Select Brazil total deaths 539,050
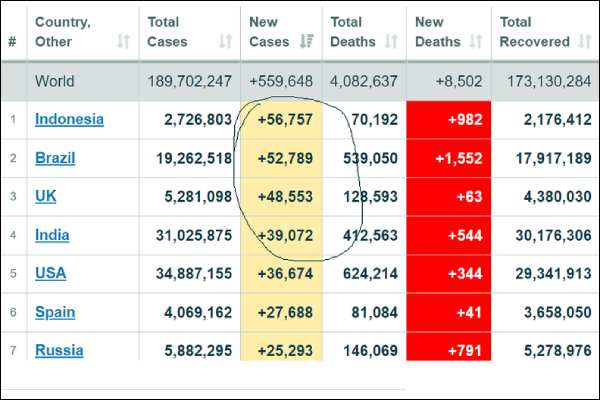The image size is (600, 400). (370, 158)
